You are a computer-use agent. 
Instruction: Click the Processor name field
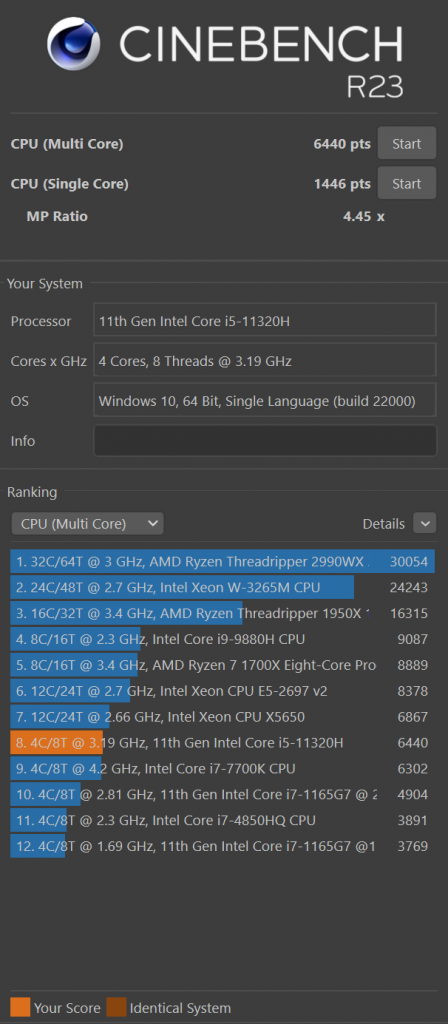coord(265,320)
